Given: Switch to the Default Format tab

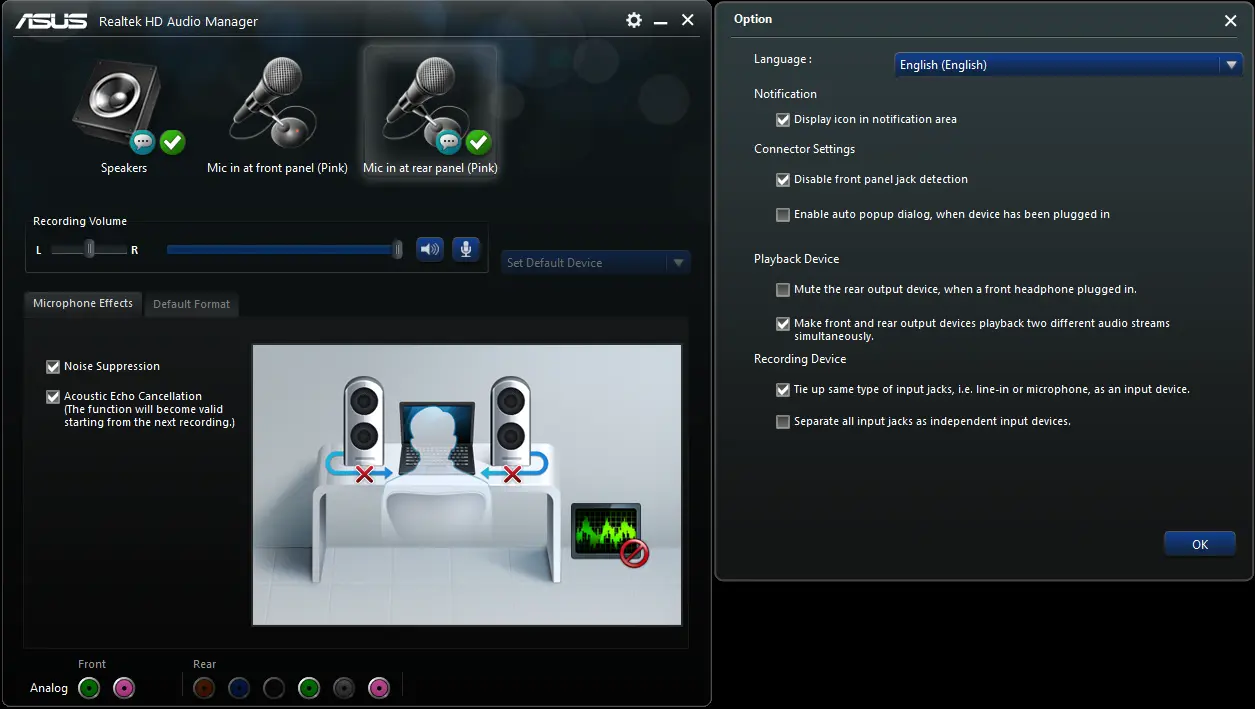Looking at the screenshot, I should [191, 304].
